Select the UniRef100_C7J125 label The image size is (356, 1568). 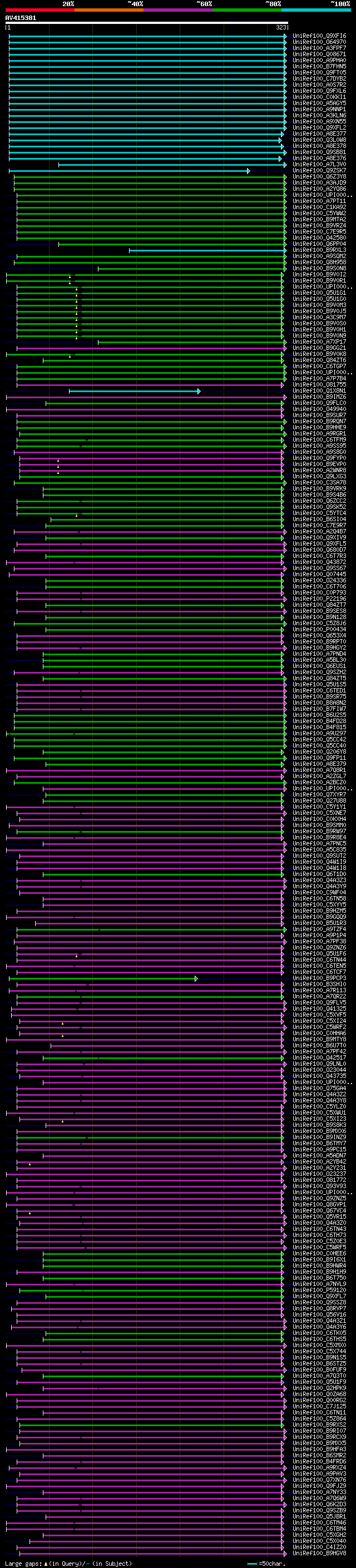(319, 1406)
